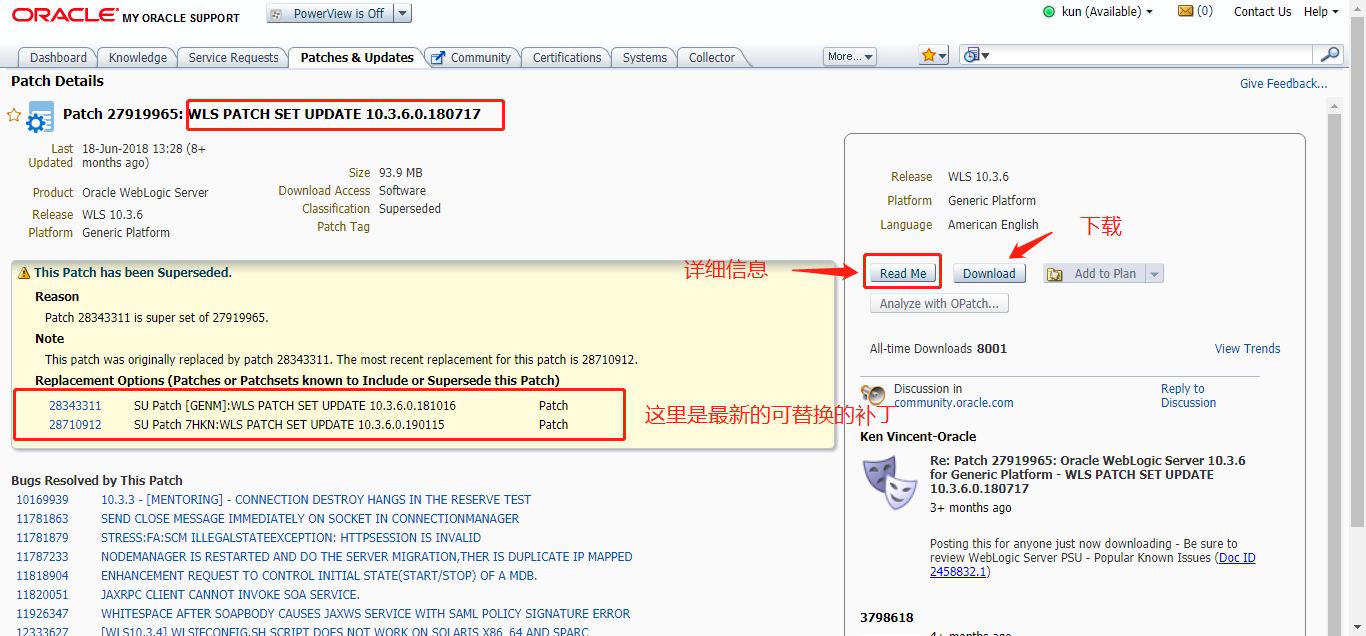1366x636 pixels.
Task: Click the message count (0) text
Action: click(x=1205, y=12)
